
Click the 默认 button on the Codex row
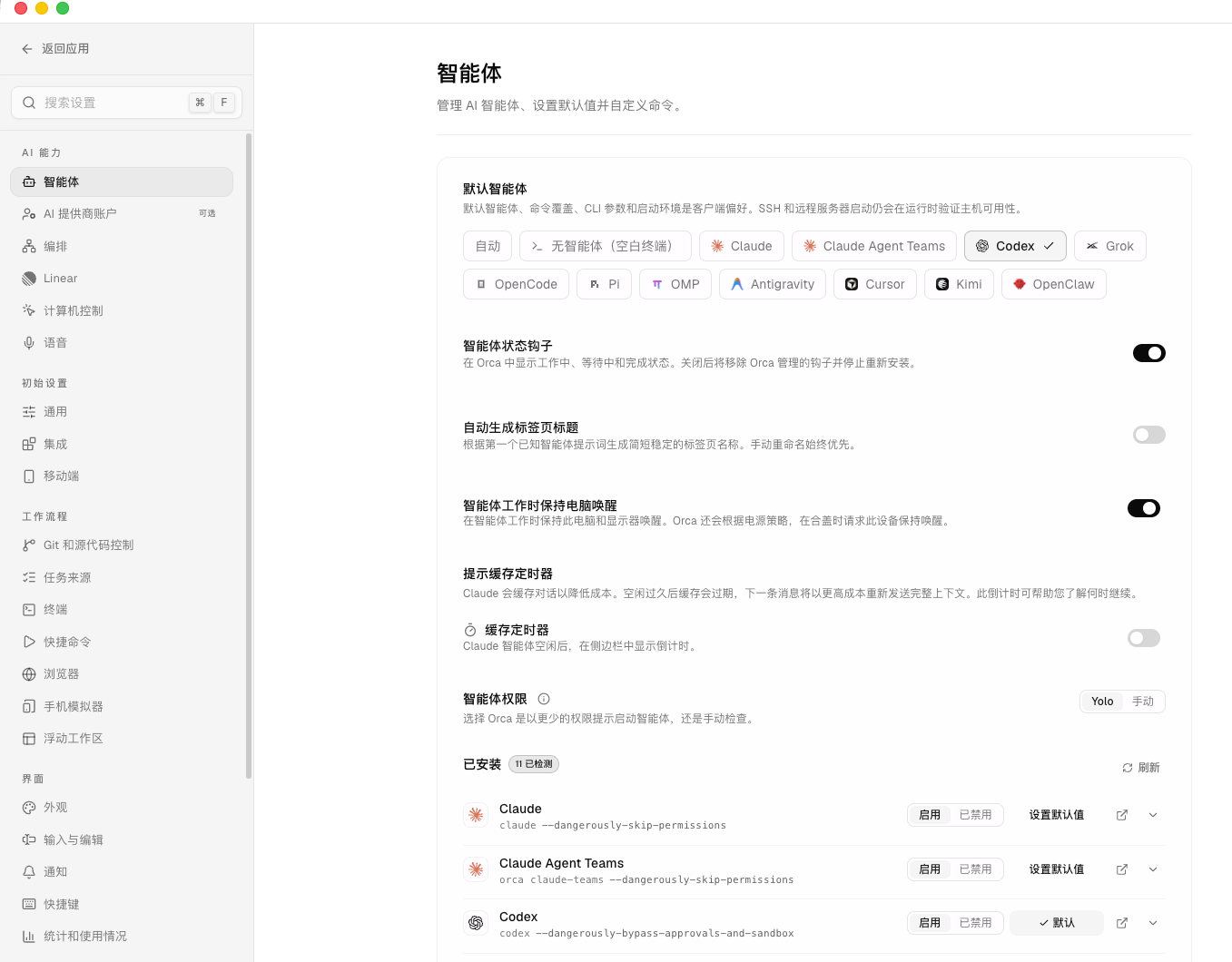(1057, 923)
